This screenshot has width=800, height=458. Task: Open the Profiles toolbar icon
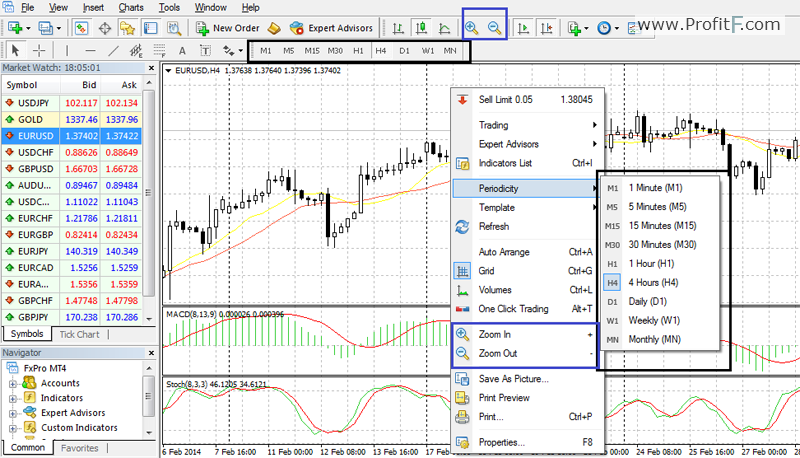45,28
